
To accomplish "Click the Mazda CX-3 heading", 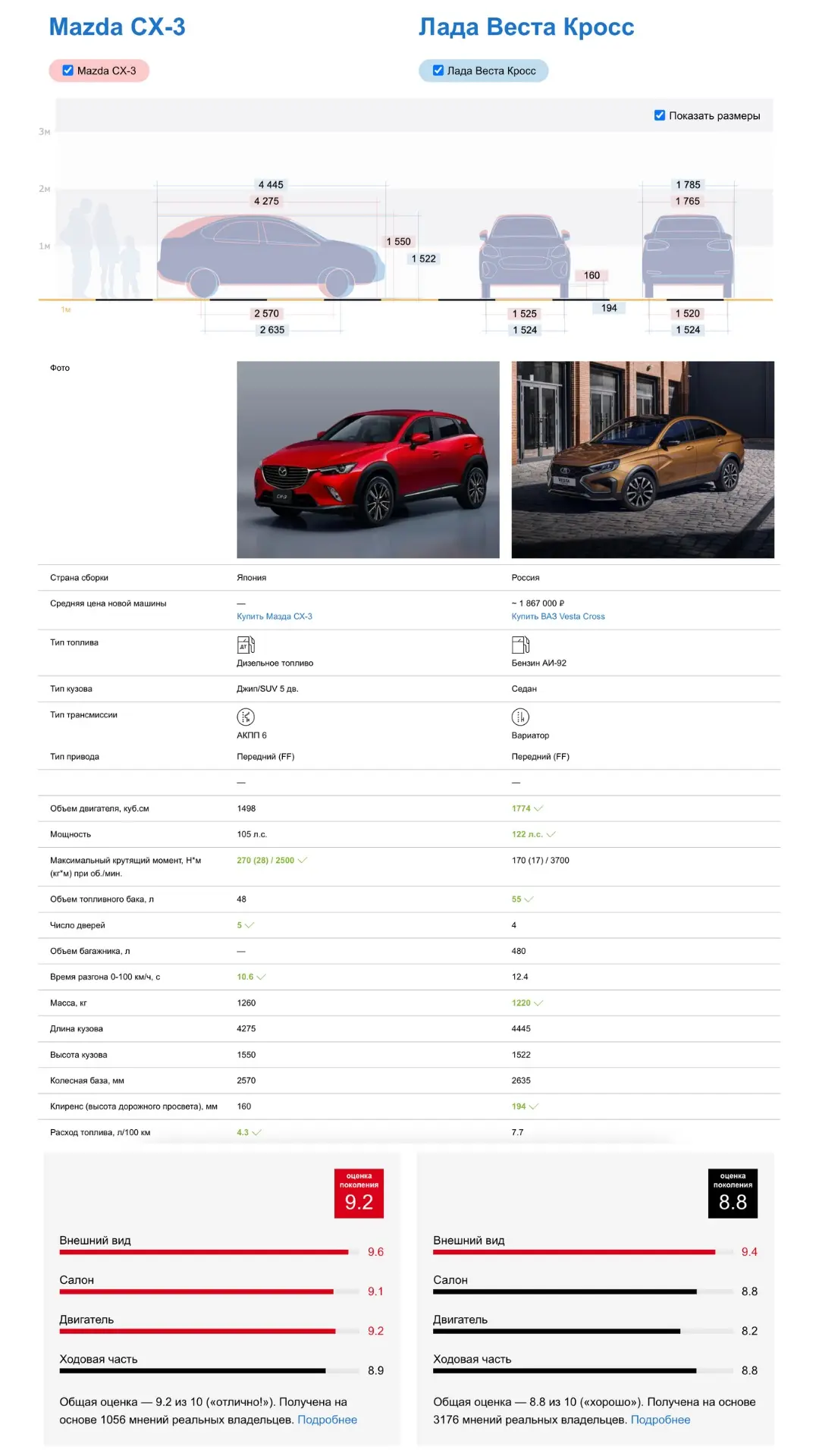I will click(117, 27).
